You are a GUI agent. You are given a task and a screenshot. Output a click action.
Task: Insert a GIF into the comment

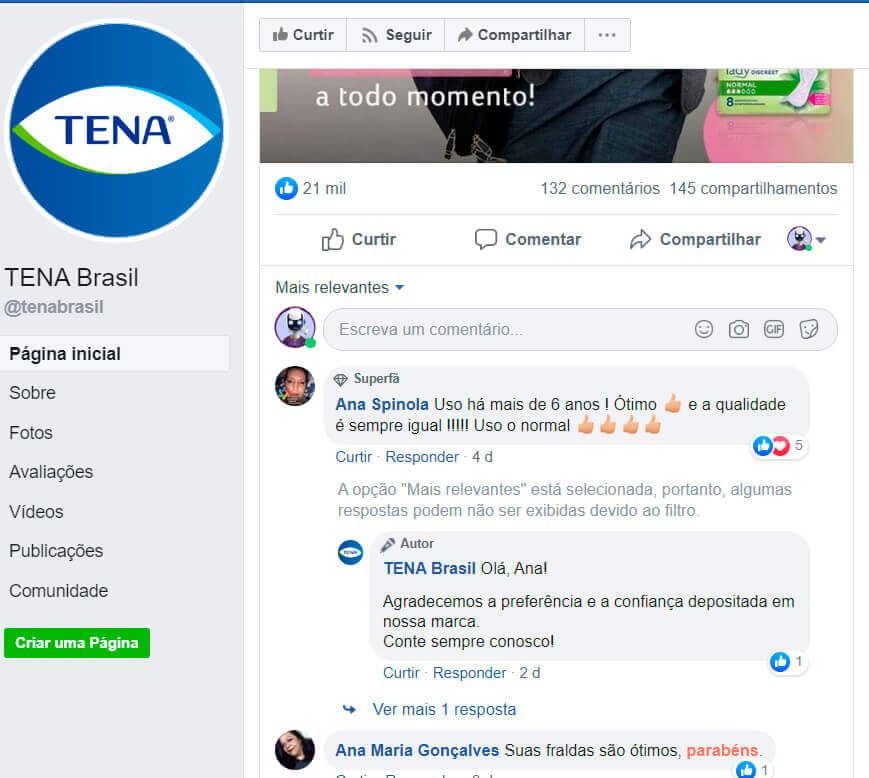pyautogui.click(x=774, y=329)
